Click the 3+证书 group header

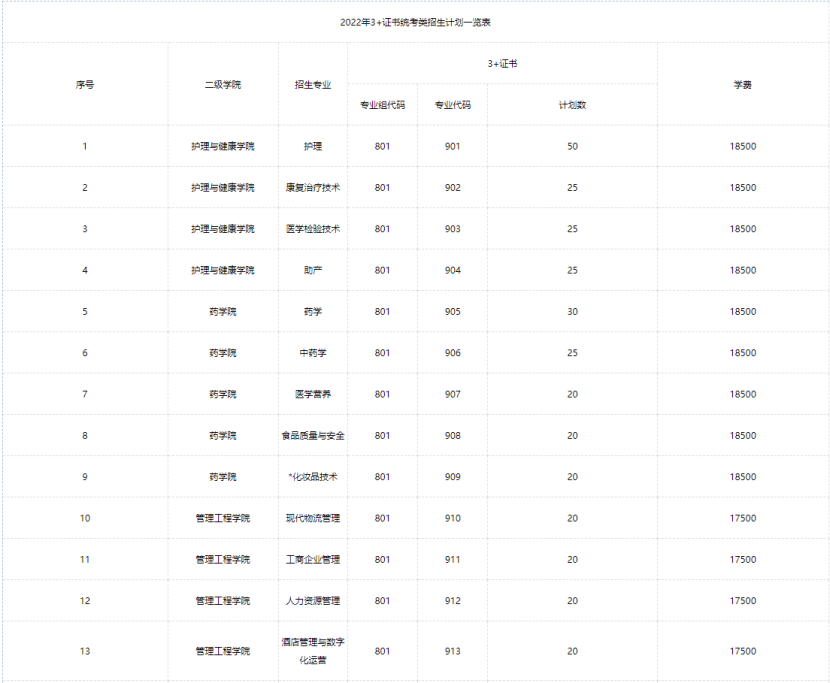(502, 64)
